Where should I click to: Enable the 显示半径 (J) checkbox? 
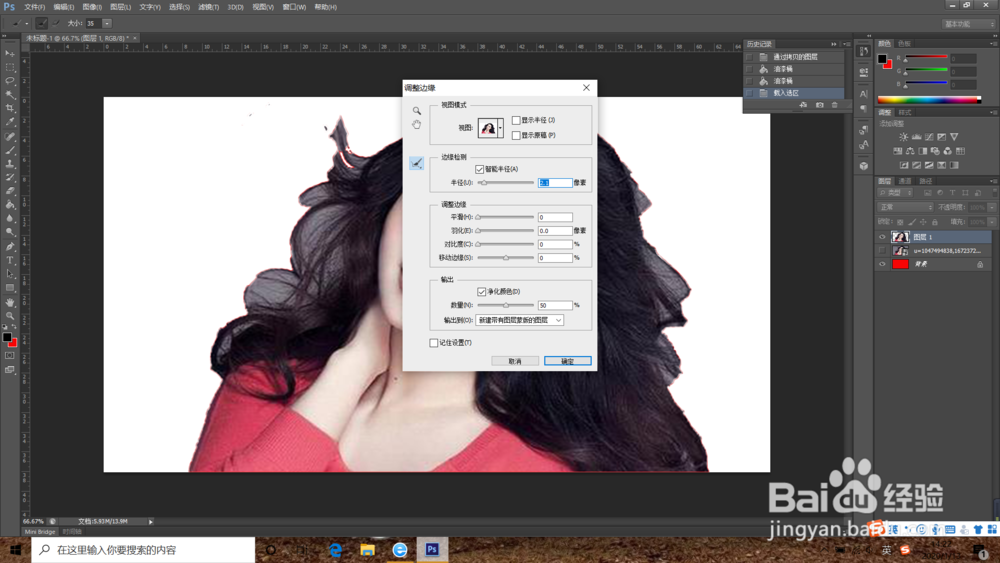tap(516, 120)
